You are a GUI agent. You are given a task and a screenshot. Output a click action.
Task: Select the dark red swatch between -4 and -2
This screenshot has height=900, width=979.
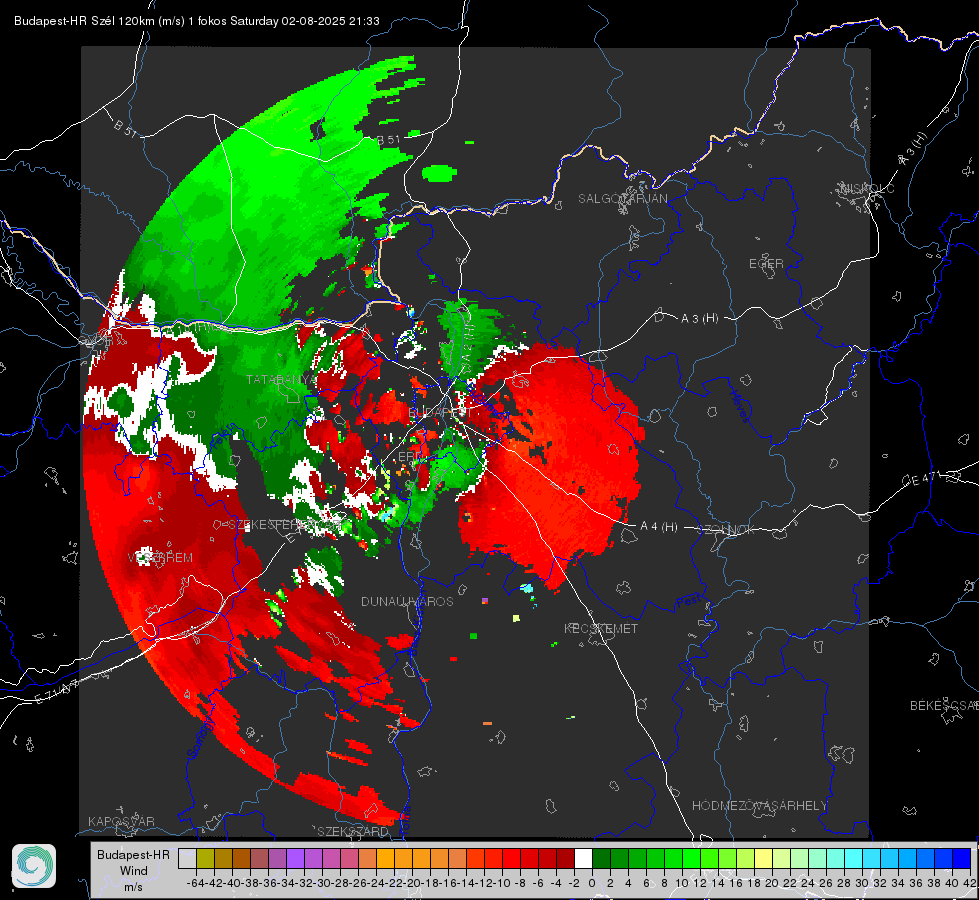(x=565, y=858)
